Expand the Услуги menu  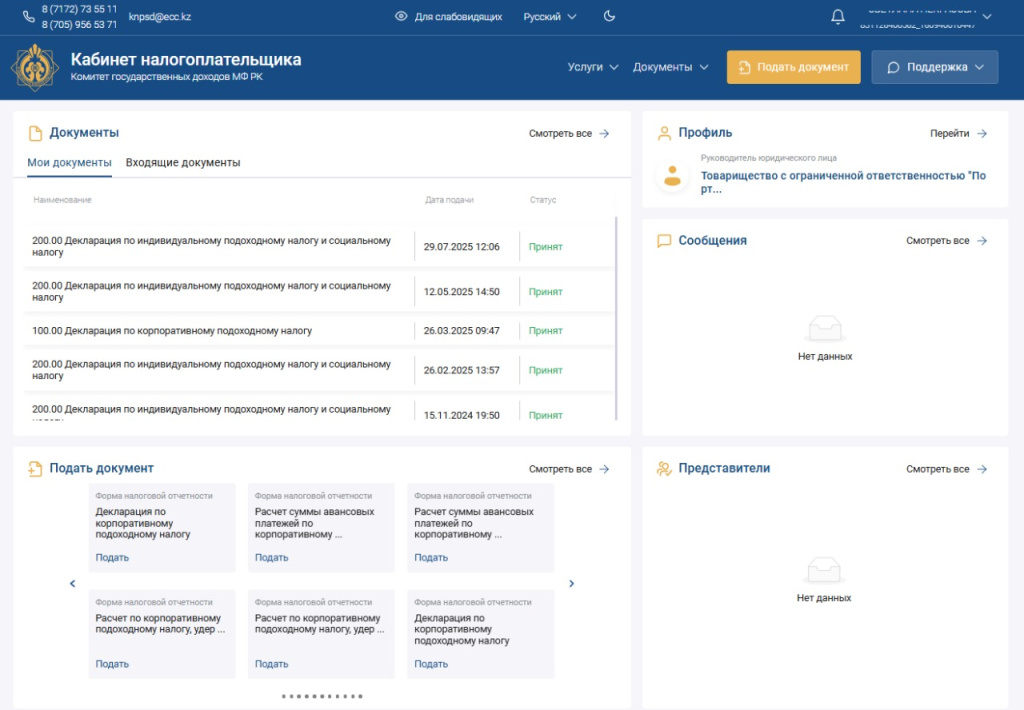tap(593, 67)
